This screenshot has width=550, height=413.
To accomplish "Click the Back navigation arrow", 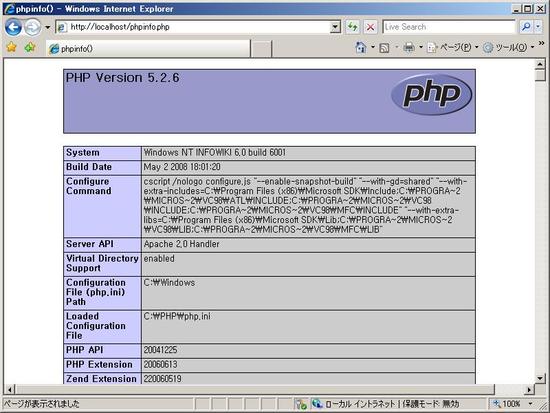I will coord(13,27).
